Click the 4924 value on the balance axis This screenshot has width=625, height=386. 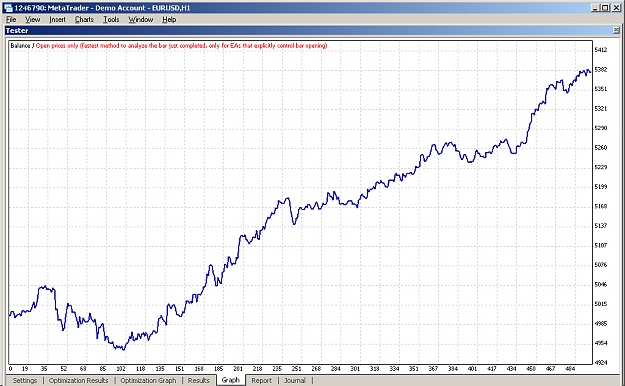(601, 362)
